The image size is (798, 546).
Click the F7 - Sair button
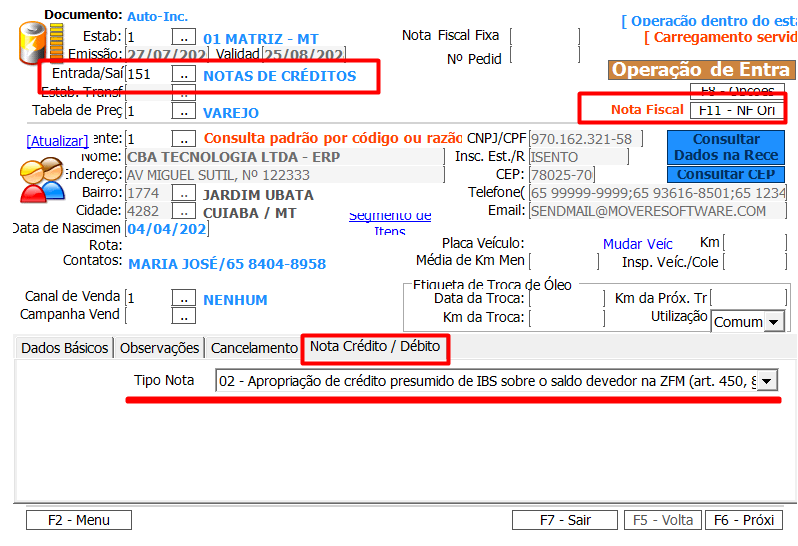(565, 520)
